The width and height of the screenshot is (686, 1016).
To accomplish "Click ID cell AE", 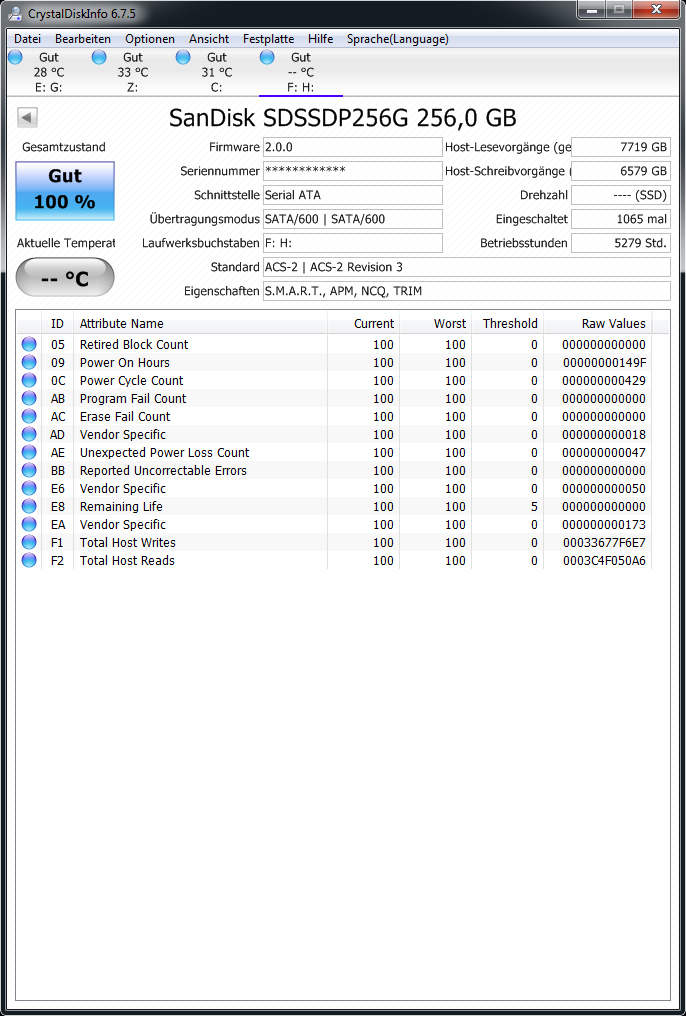I will click(58, 452).
